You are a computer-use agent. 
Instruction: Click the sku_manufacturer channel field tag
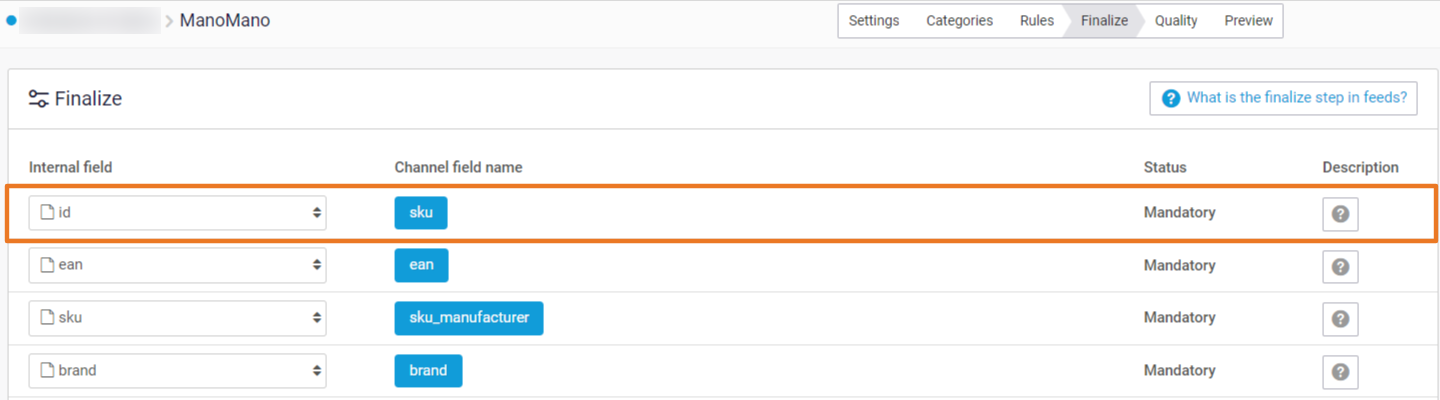coord(468,318)
